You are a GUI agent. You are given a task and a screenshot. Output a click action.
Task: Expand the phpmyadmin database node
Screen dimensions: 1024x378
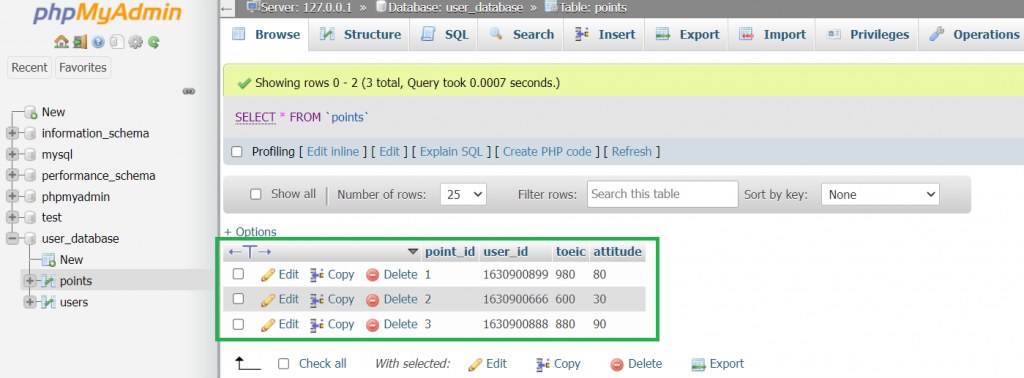12,197
